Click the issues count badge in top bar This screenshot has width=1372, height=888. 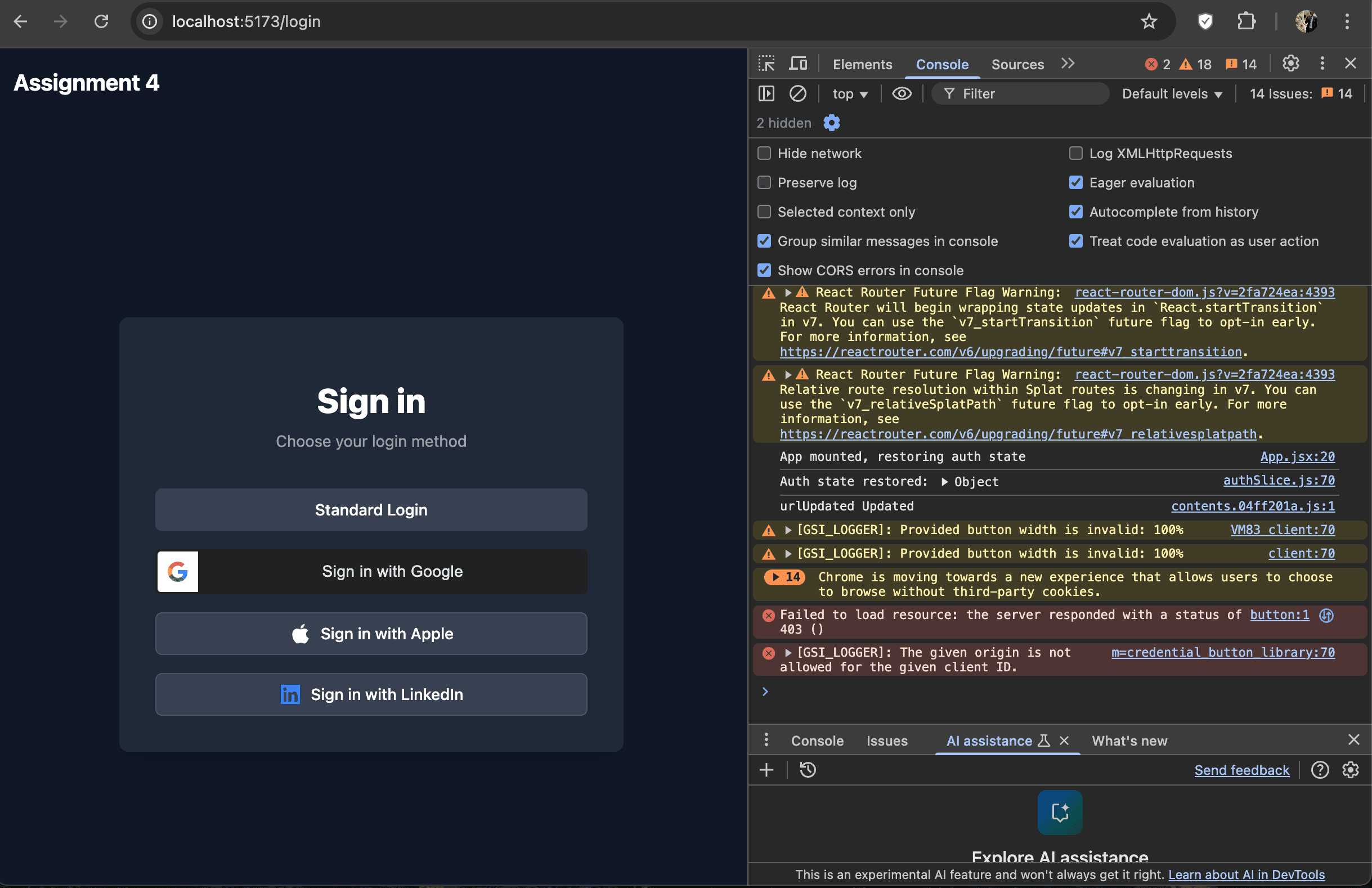pos(1240,64)
